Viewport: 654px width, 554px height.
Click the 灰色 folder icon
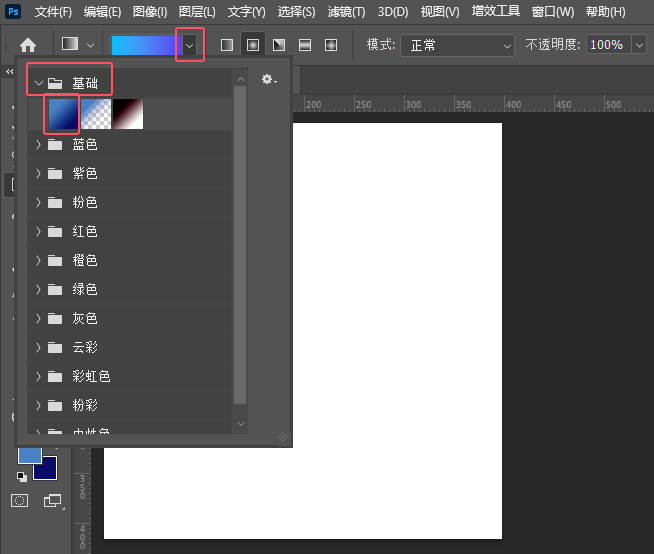55,319
